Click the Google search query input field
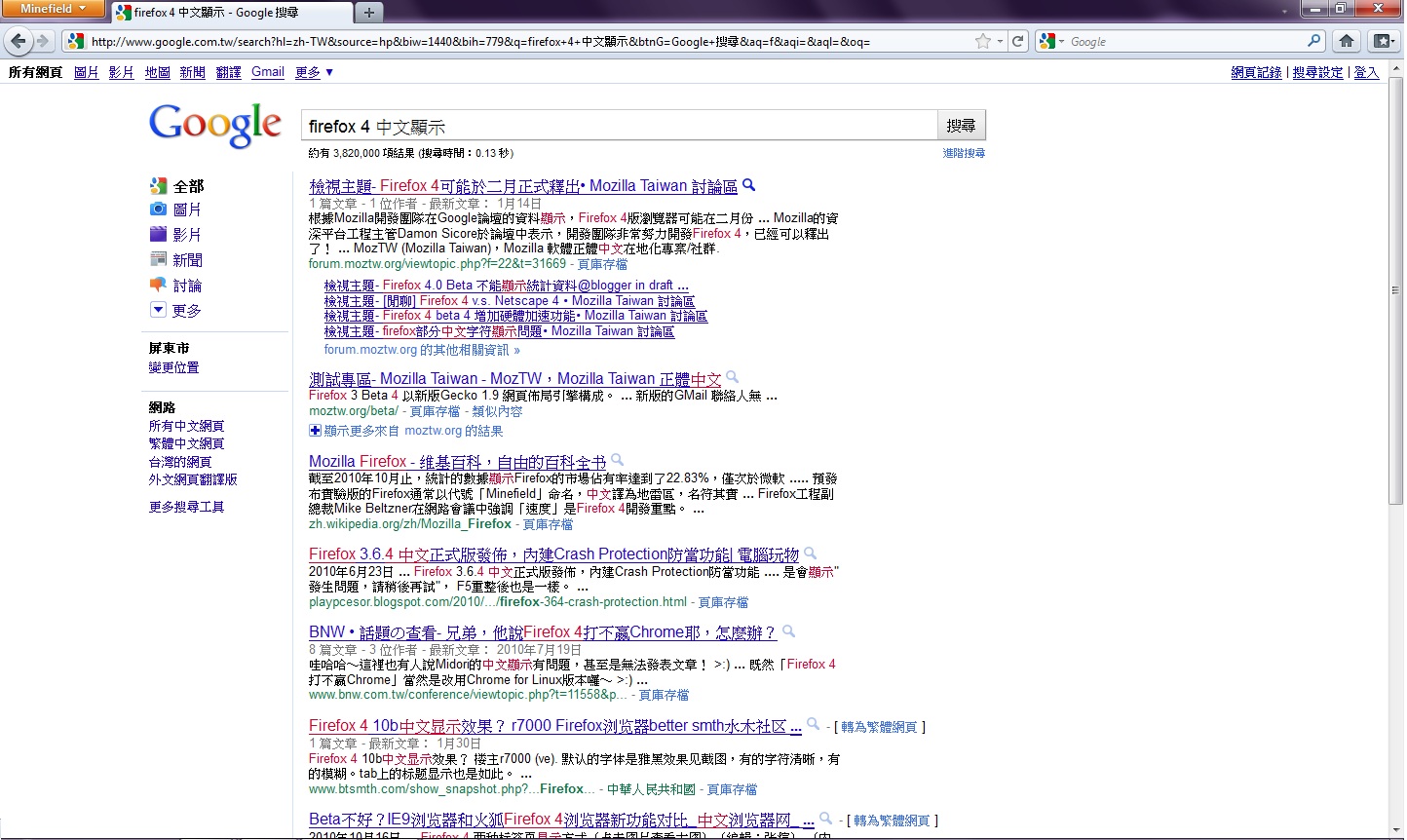Viewport: 1407px width, 840px height. click(x=619, y=127)
